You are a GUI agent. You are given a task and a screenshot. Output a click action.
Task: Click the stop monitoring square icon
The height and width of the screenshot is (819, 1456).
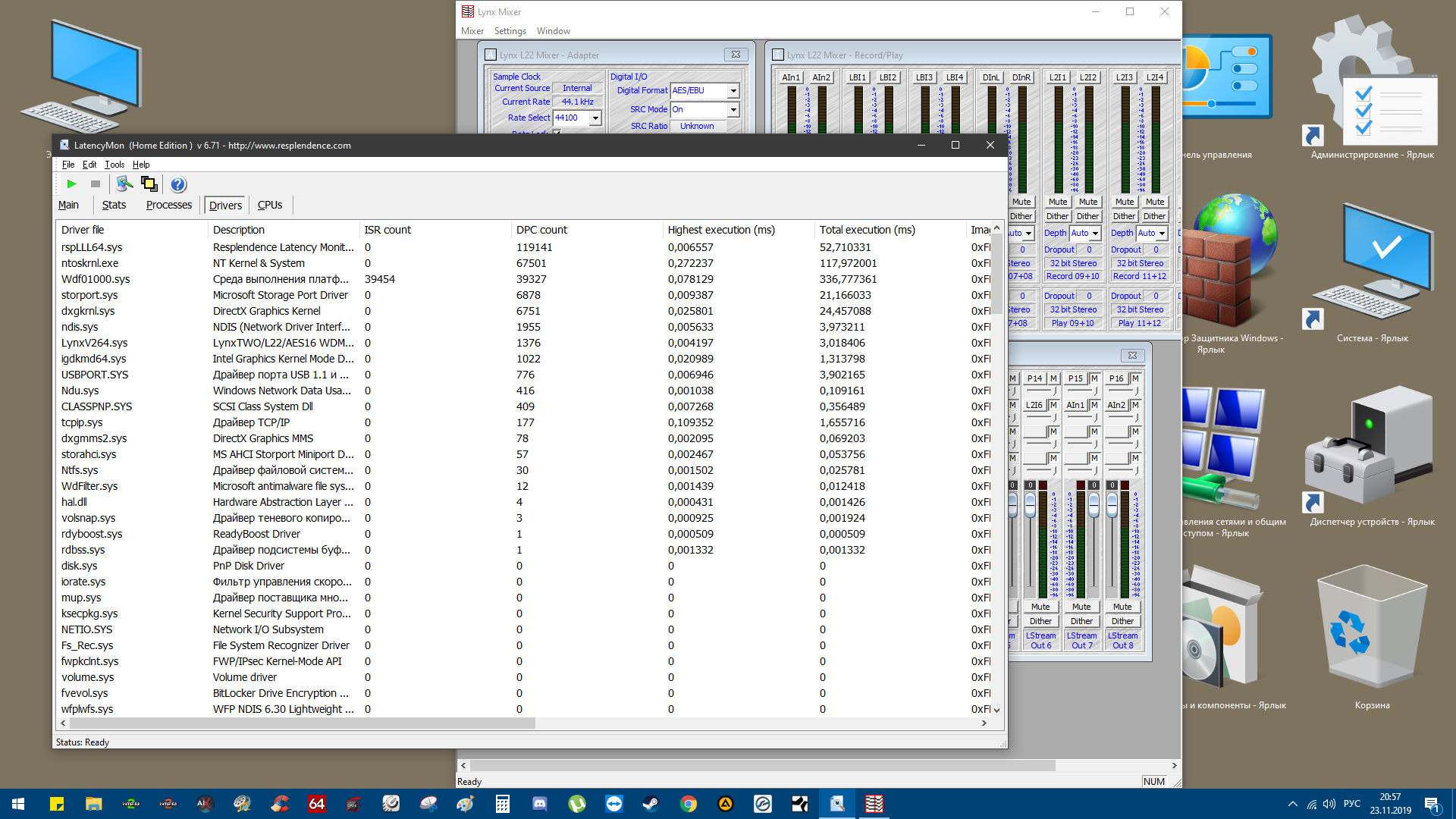tap(96, 184)
